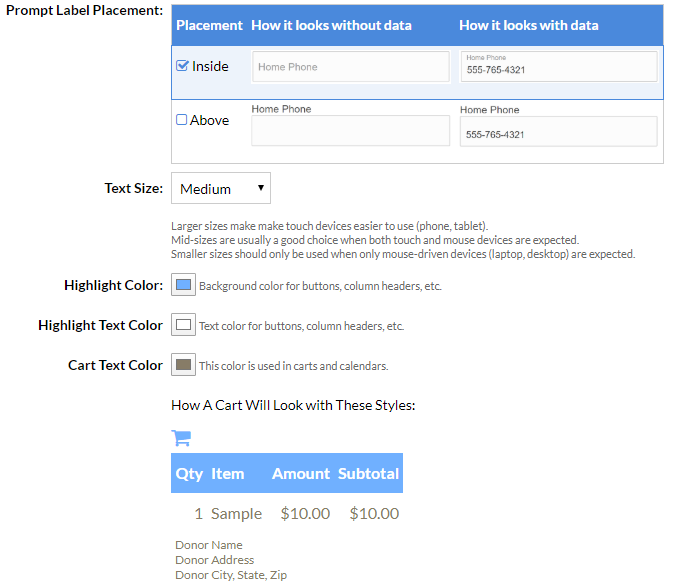The image size is (674, 581).
Task: Click the 'Text Size:' label
Action: click(x=134, y=188)
